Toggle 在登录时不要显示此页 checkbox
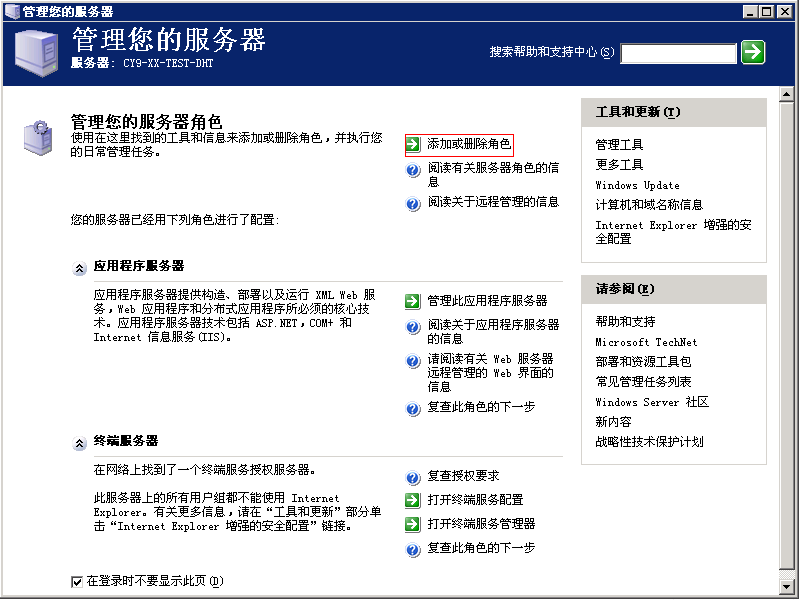 [77, 582]
